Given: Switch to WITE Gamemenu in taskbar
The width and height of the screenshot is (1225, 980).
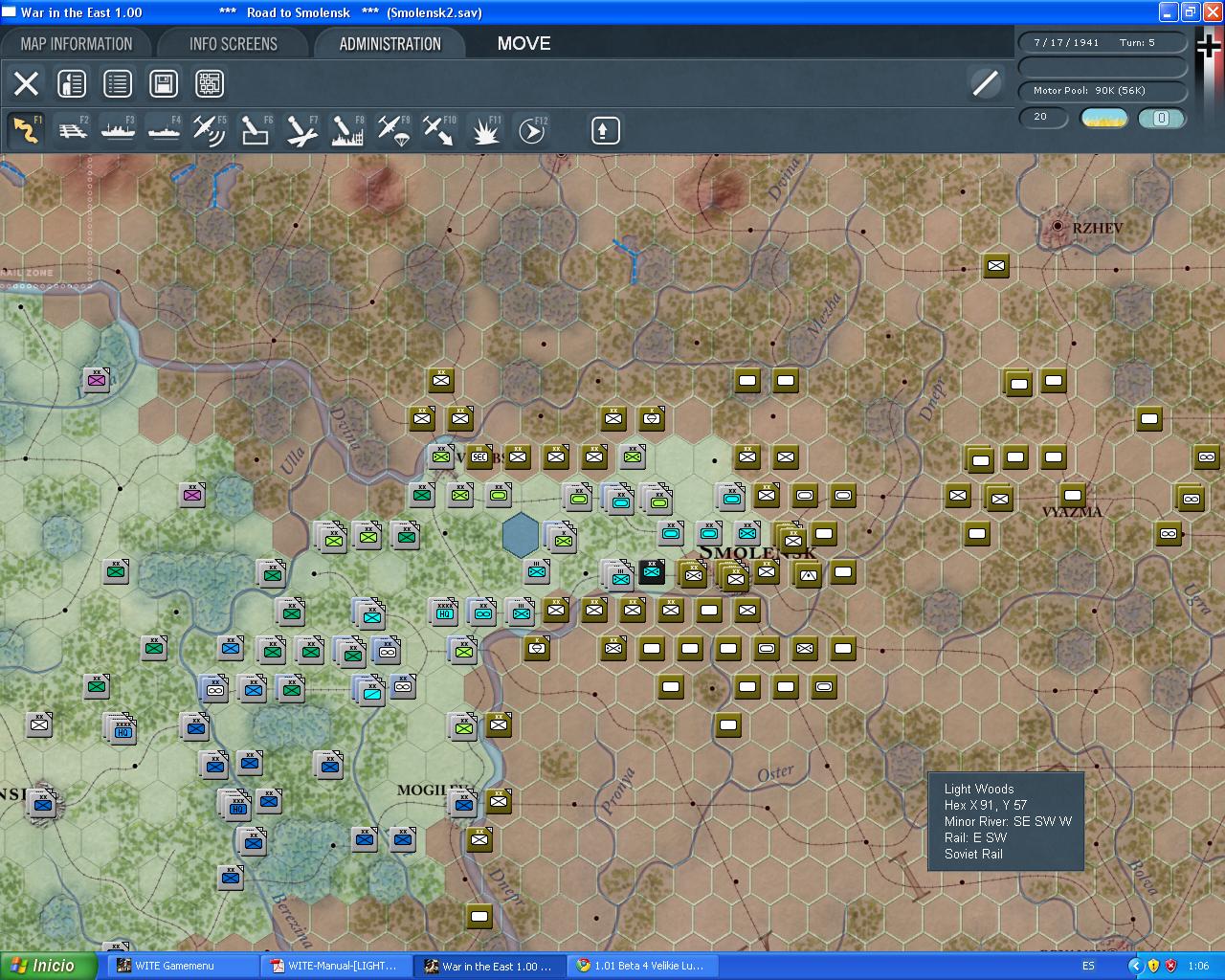Looking at the screenshot, I should coord(182,966).
